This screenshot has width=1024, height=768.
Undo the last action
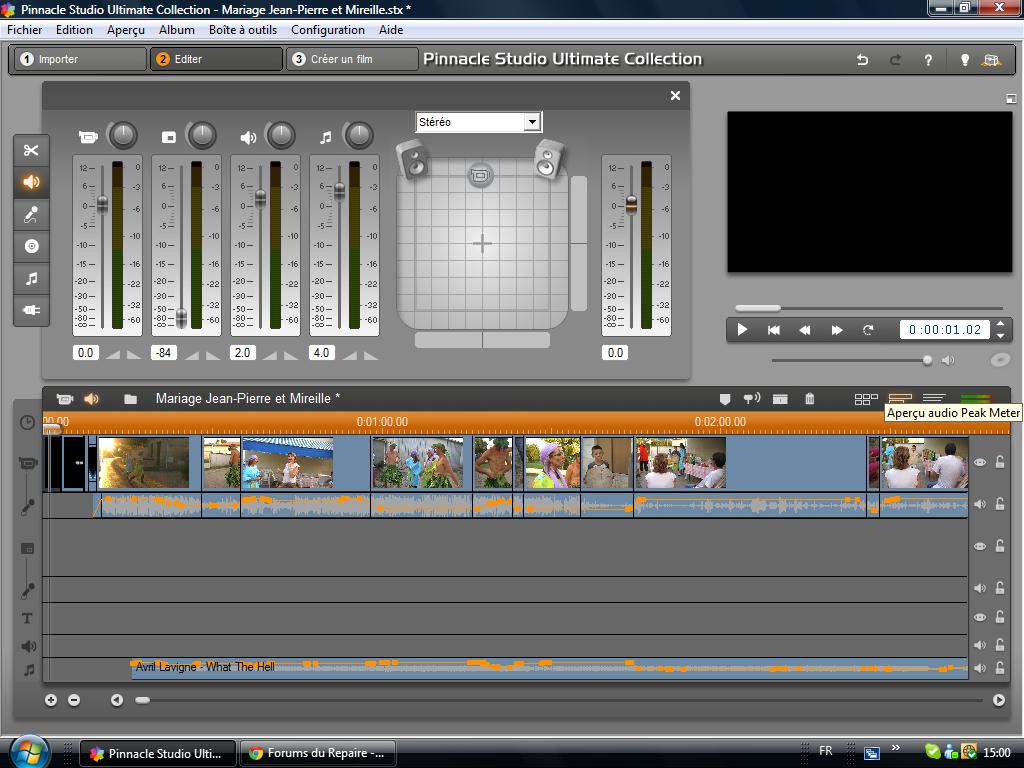pyautogui.click(x=863, y=59)
